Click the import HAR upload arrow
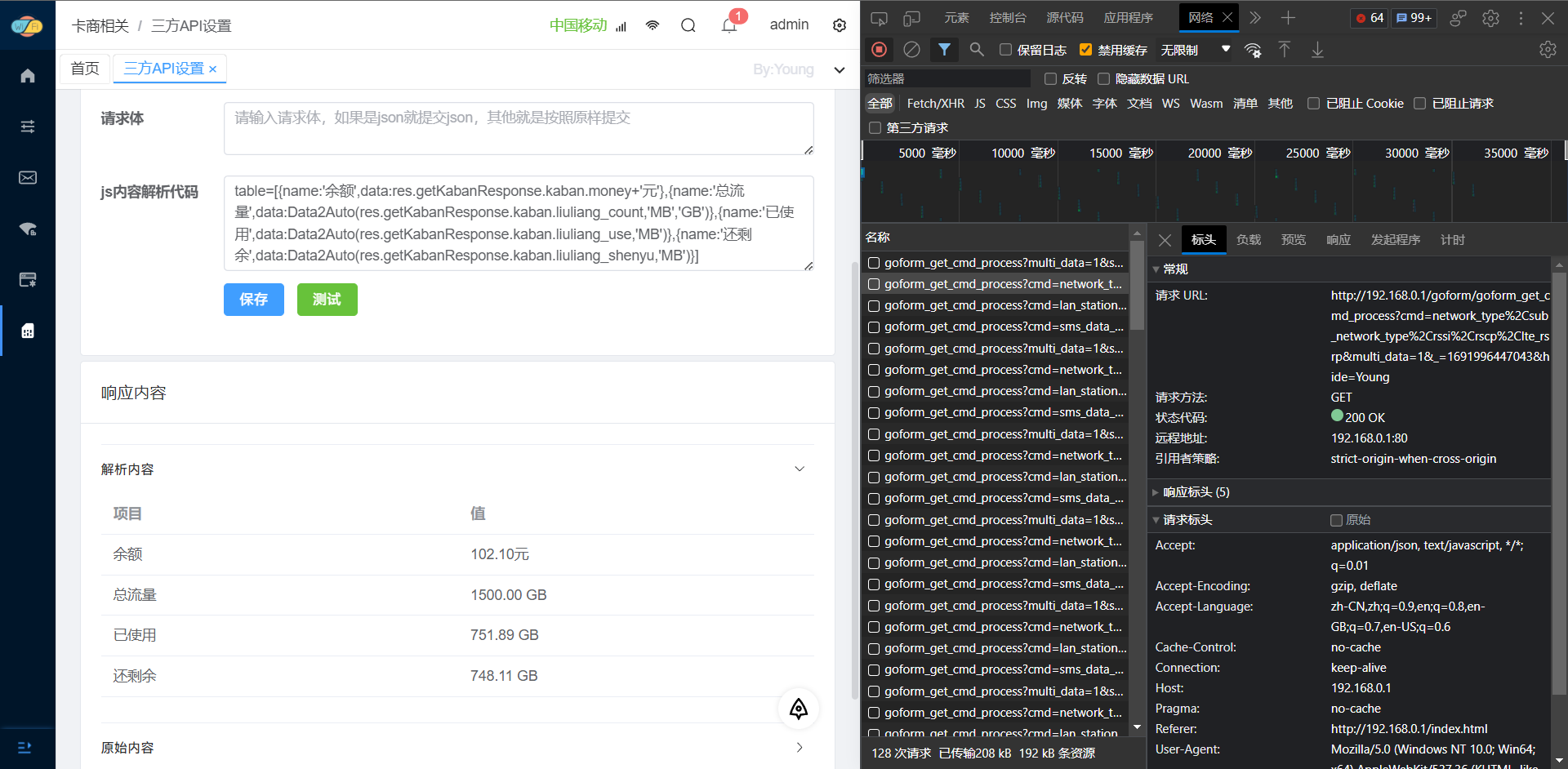Screen dimensions: 1568x769 click(x=1285, y=50)
